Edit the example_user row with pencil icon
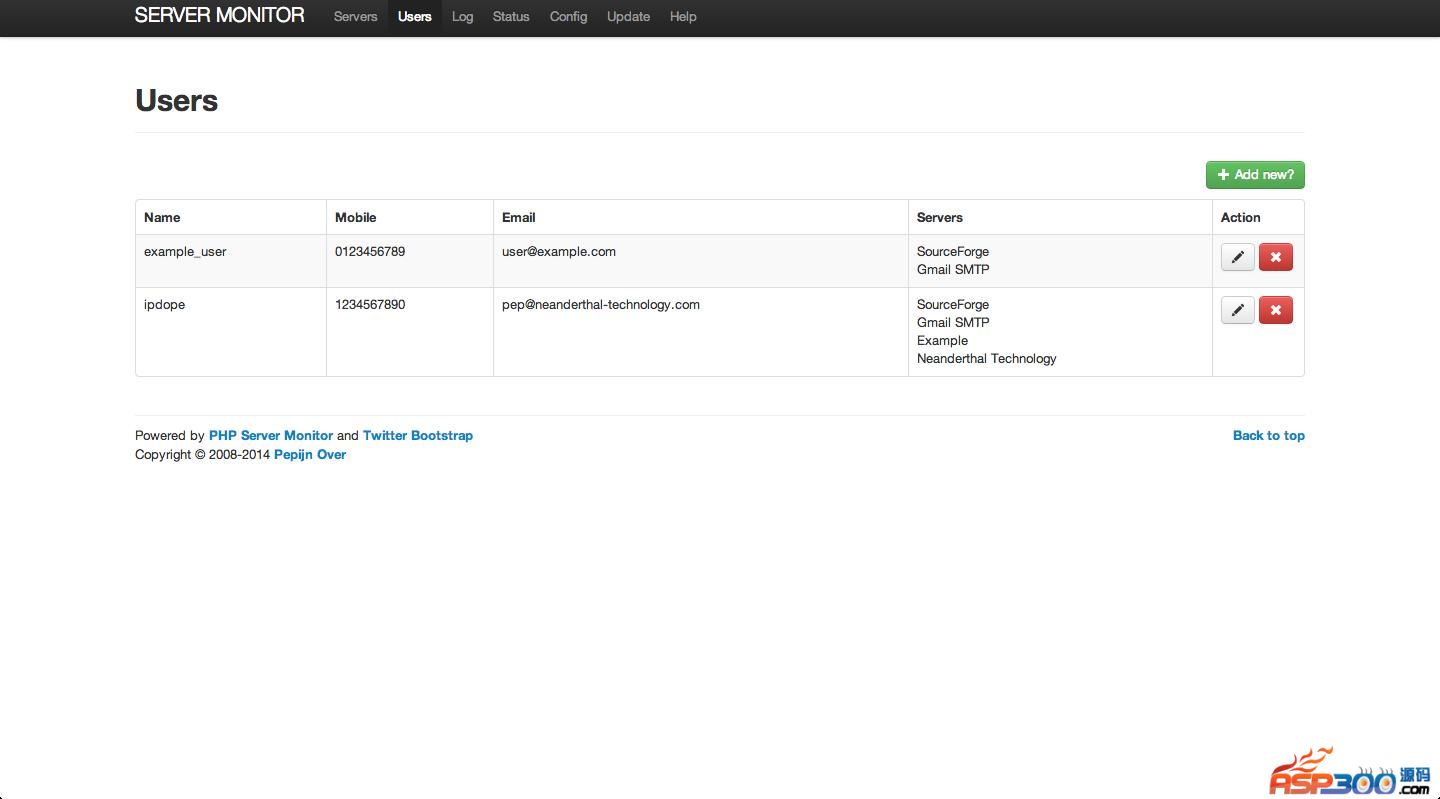The height and width of the screenshot is (799, 1440). pyautogui.click(x=1237, y=257)
